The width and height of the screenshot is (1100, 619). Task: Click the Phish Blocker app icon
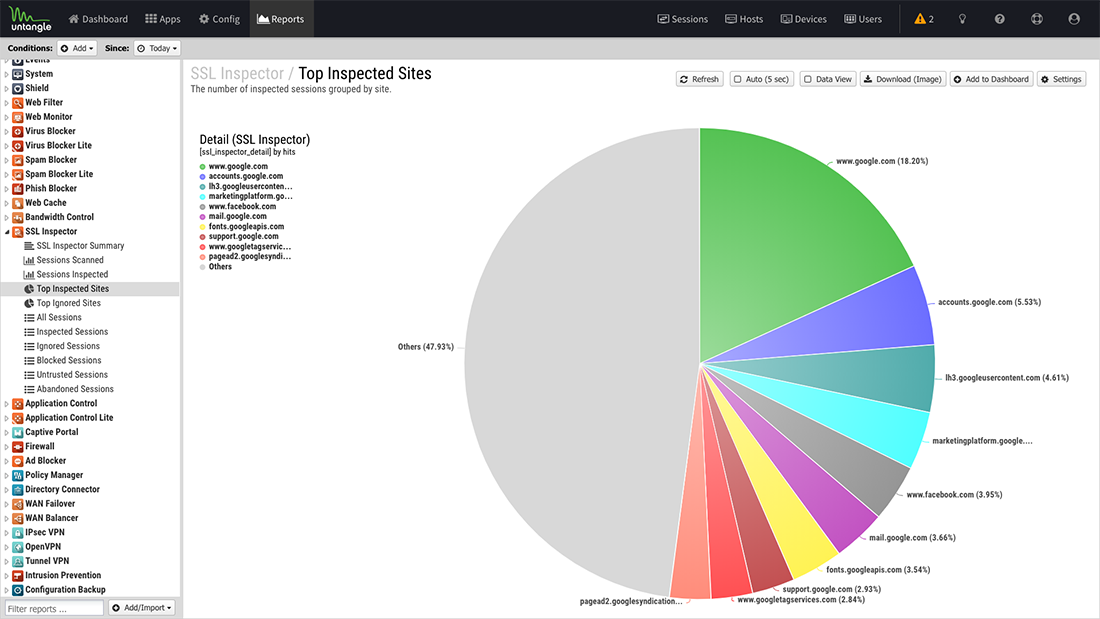pyautogui.click(x=18, y=189)
